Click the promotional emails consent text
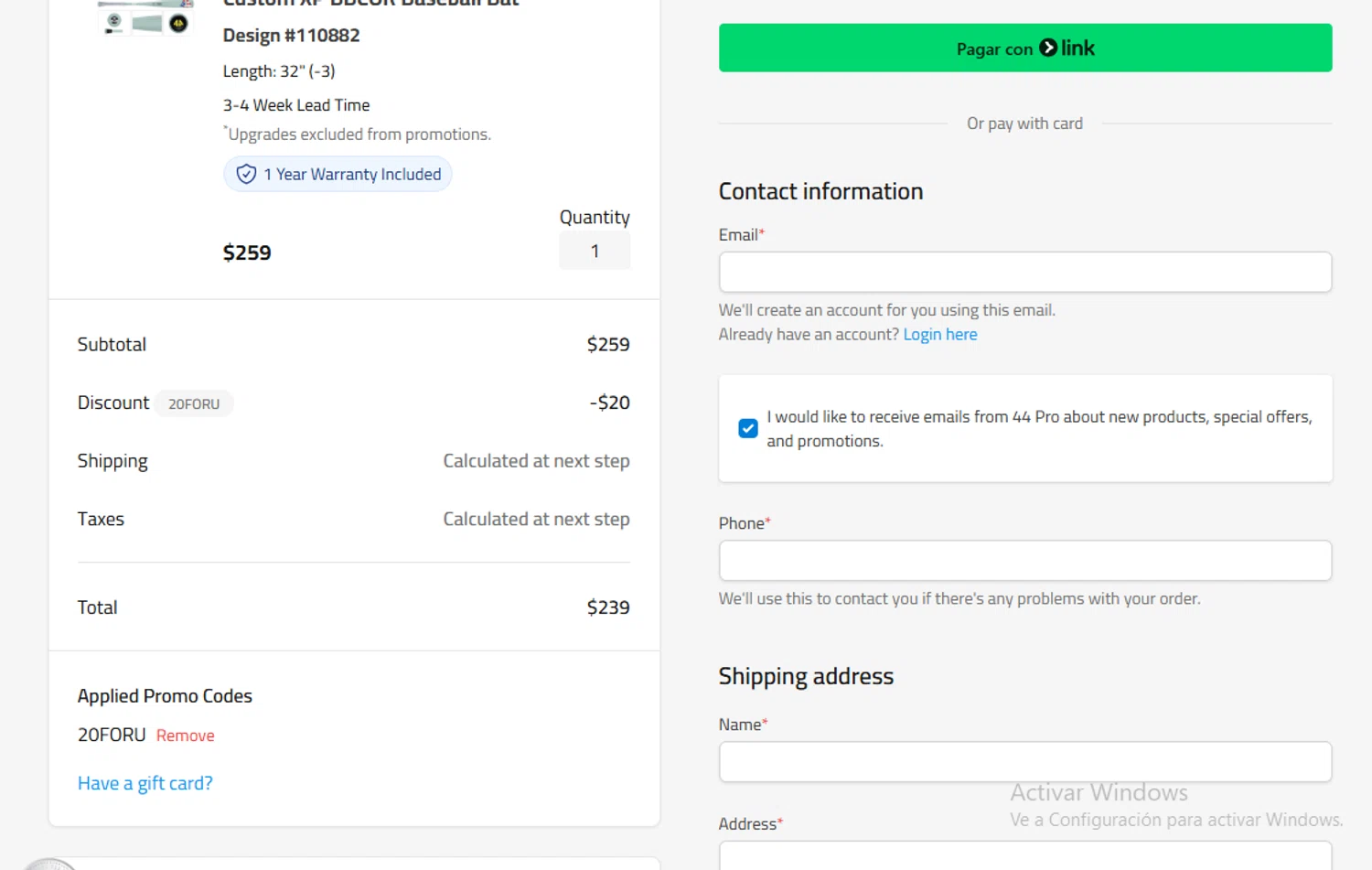The height and width of the screenshot is (870, 1372). point(1038,428)
